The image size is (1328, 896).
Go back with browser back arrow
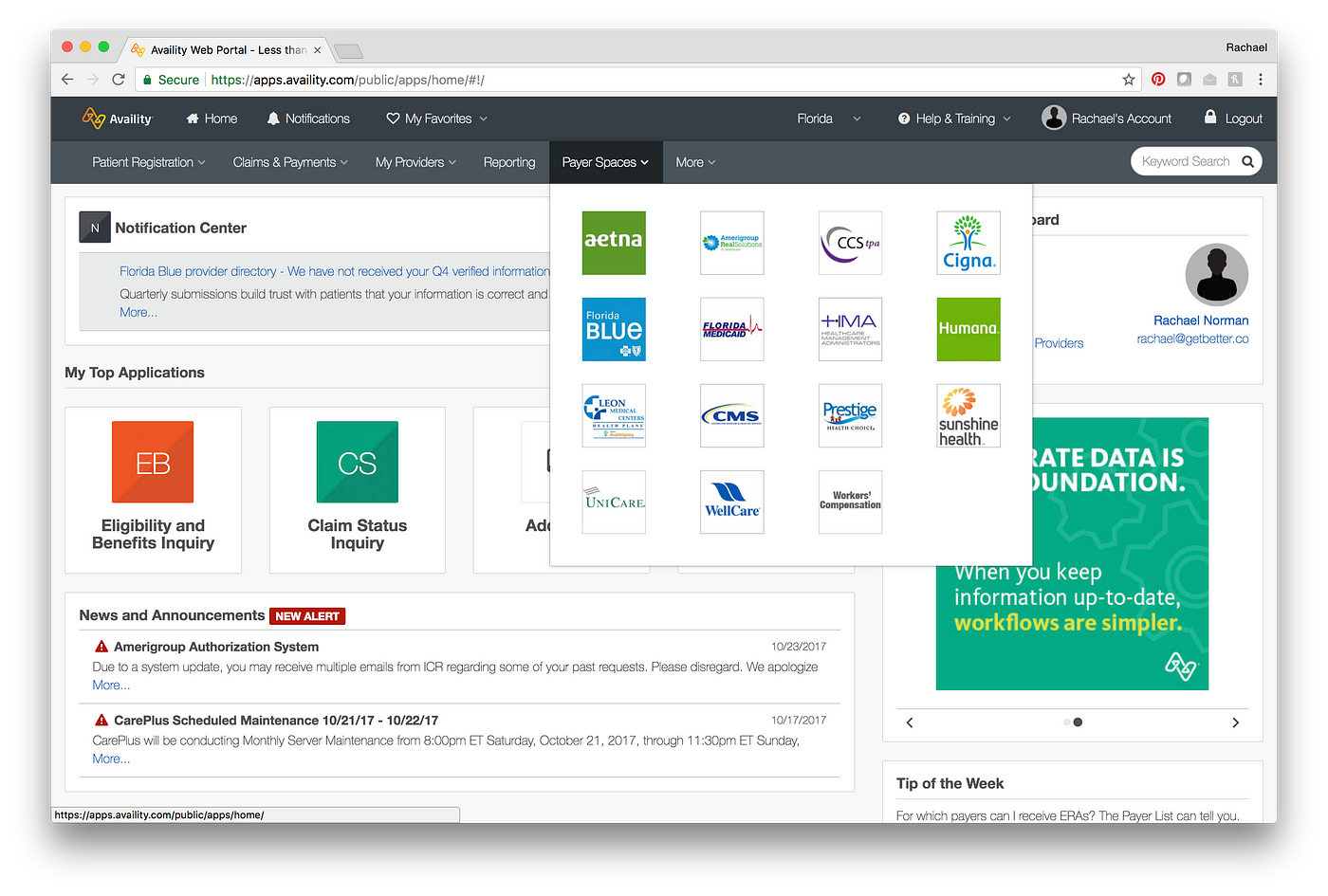67,80
